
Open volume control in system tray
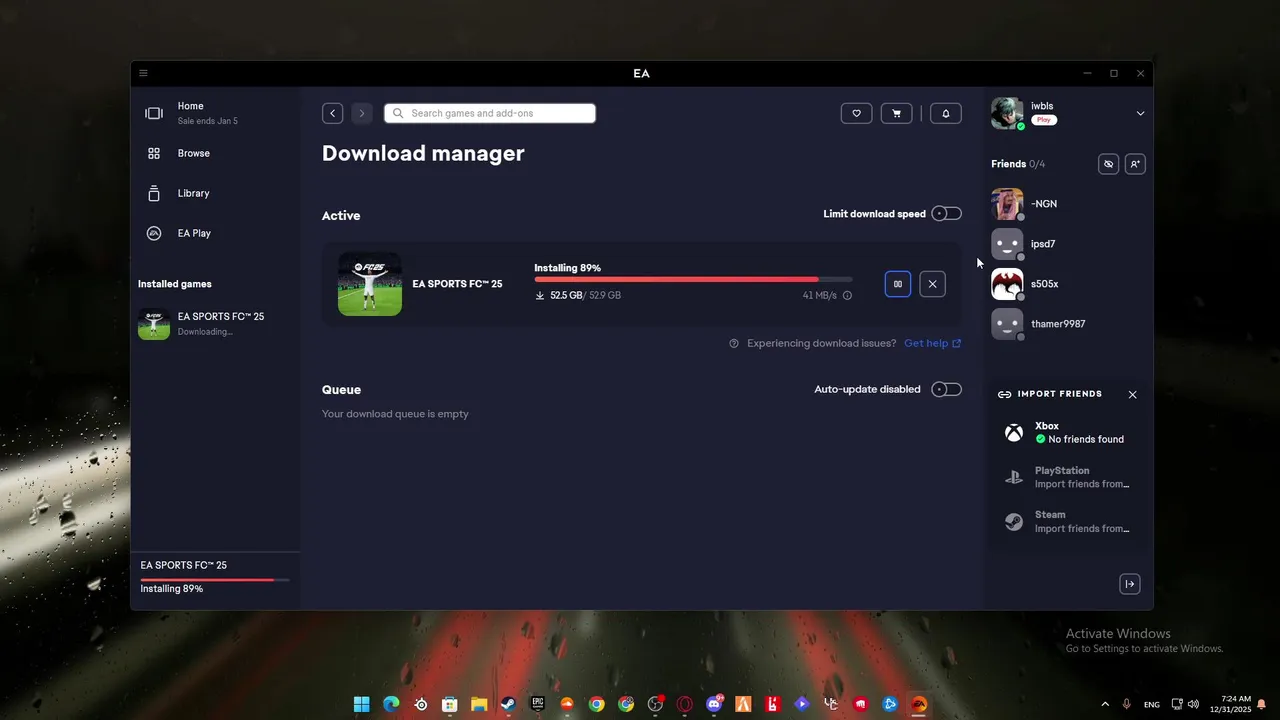[1193, 704]
